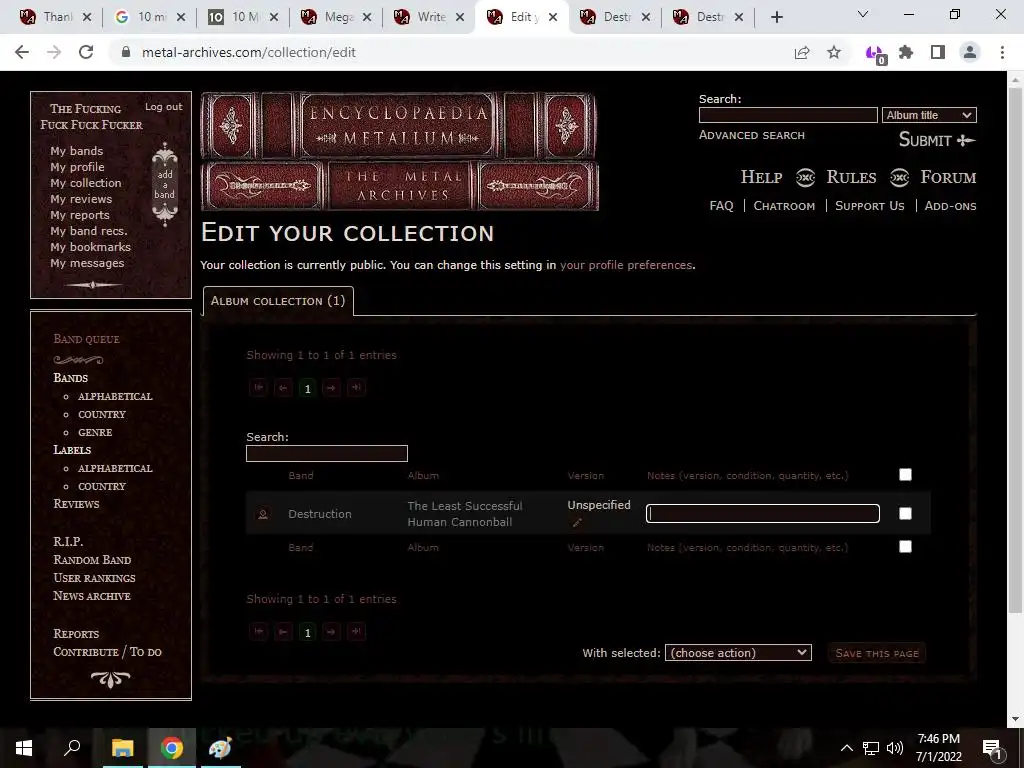Click the share page icon in address bar
This screenshot has width=1024, height=768.
[x=802, y=52]
